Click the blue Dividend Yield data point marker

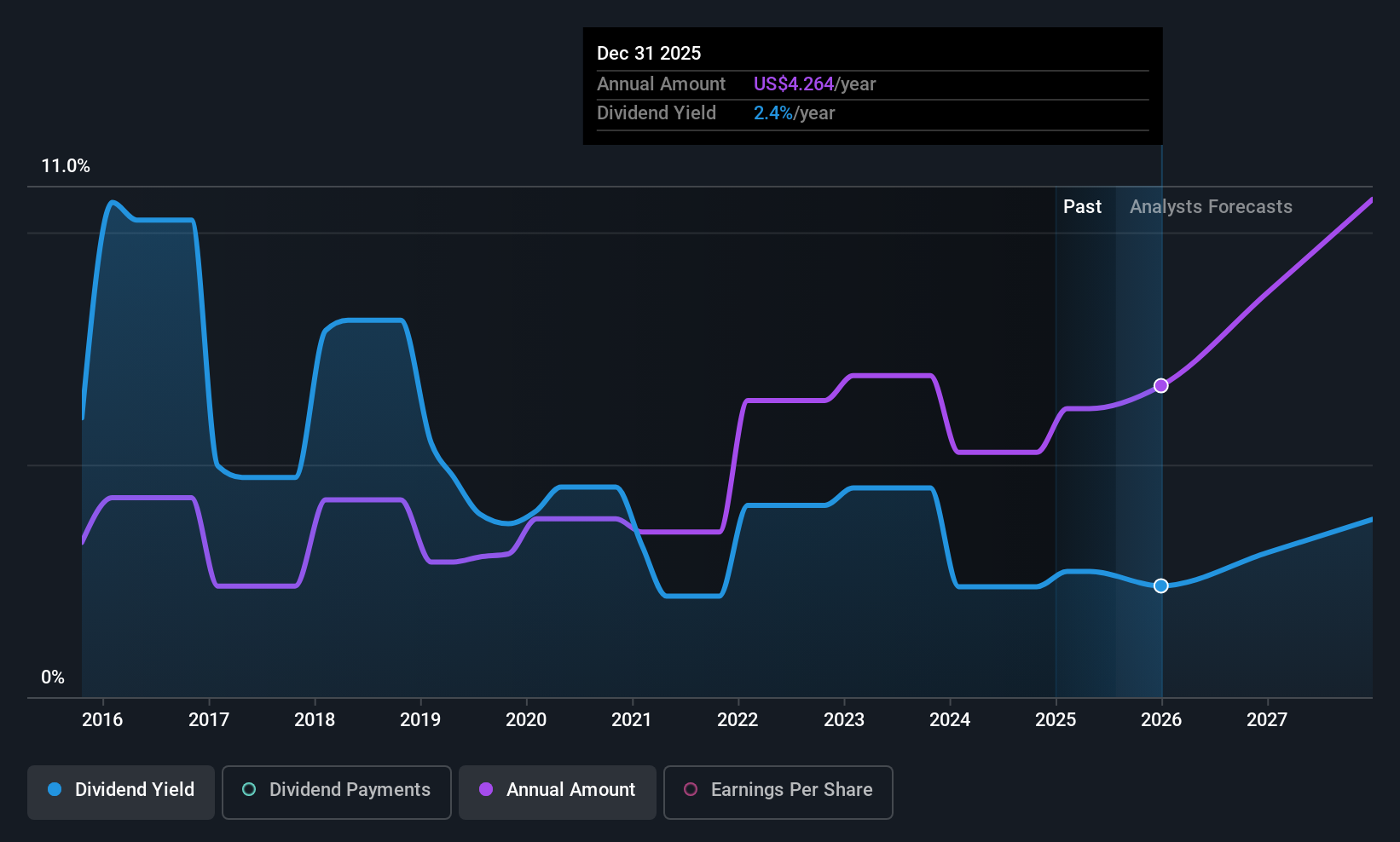pos(1161,585)
